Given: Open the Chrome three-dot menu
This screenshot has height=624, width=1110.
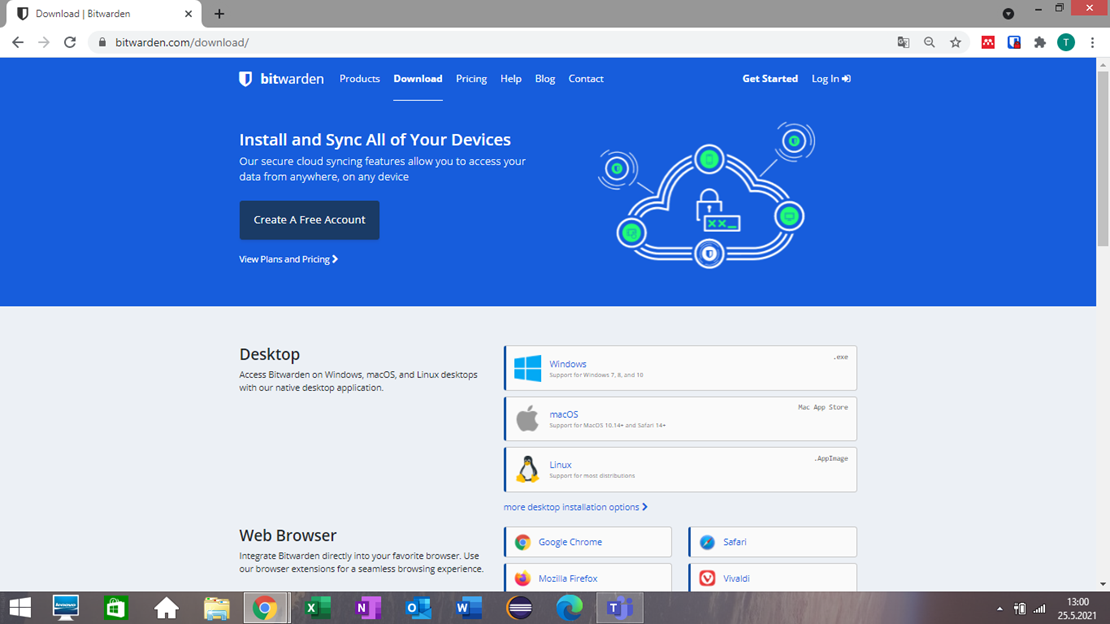Looking at the screenshot, I should pyautogui.click(x=1092, y=42).
